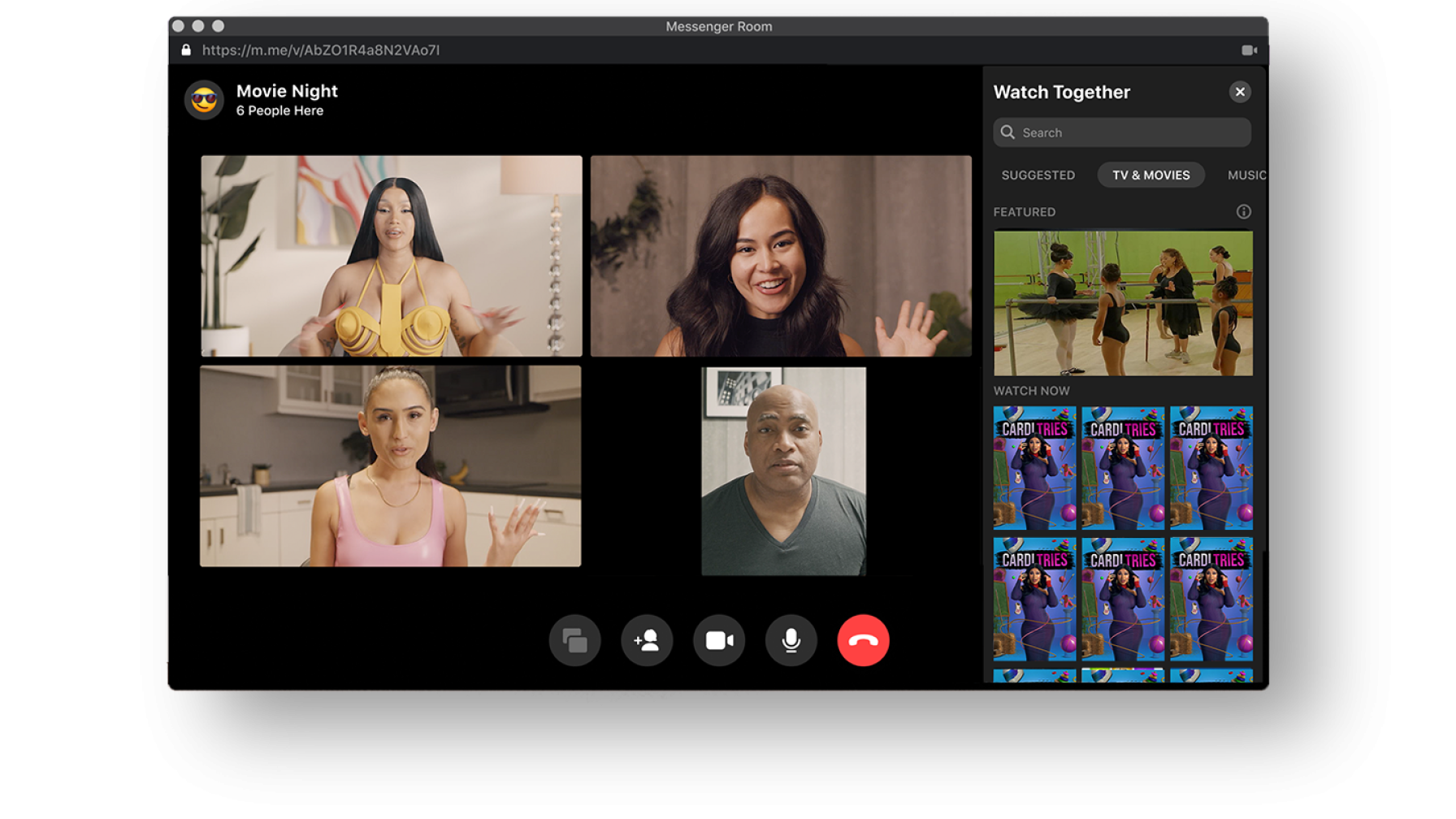Click the Movie Night room title
The image size is (1456, 819).
[287, 91]
